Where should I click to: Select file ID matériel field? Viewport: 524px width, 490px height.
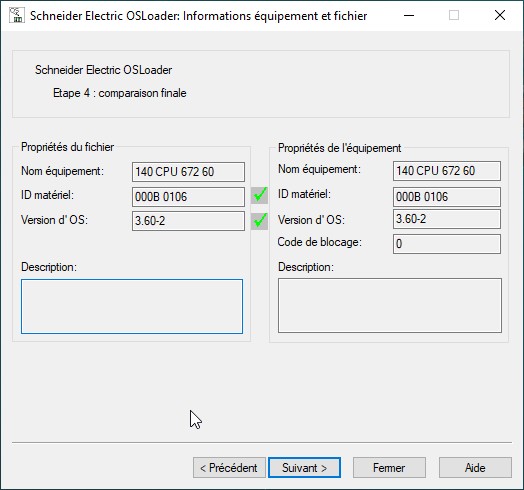coord(188,197)
